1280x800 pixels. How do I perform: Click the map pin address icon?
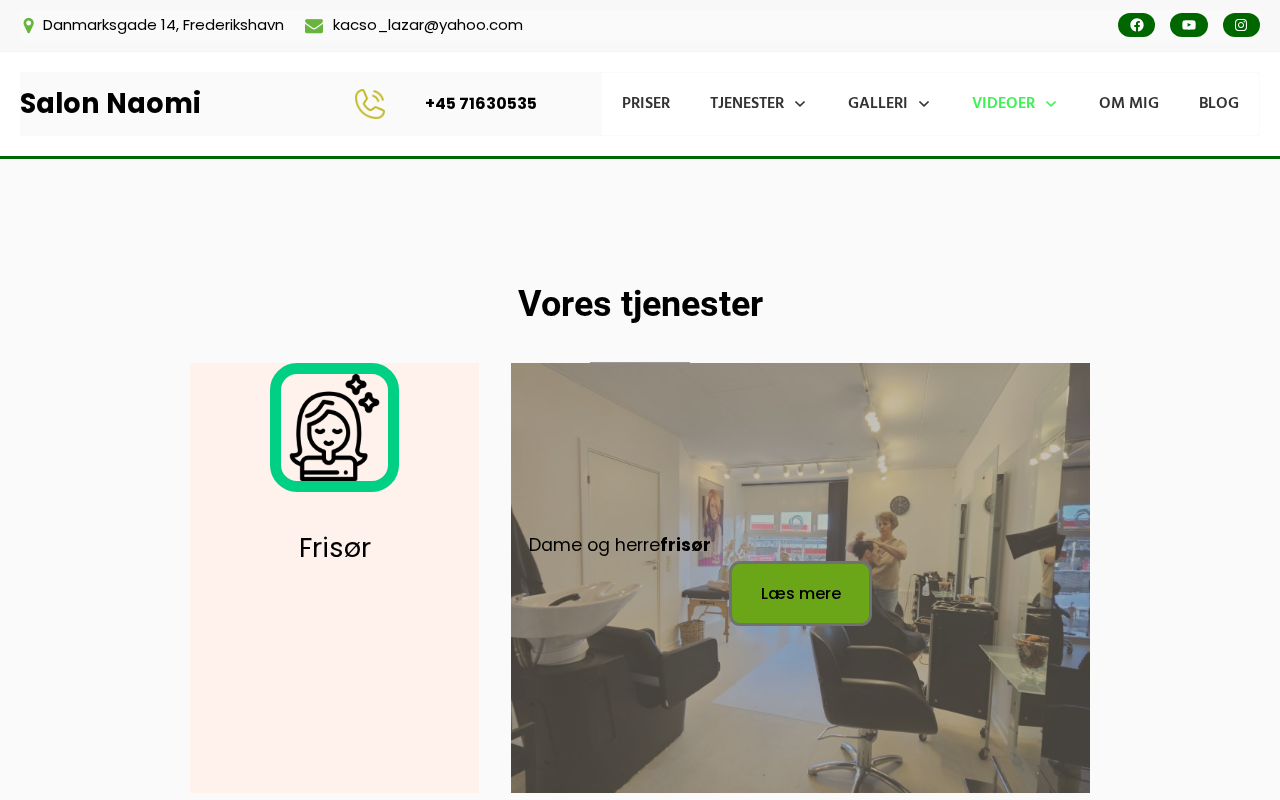(x=28, y=25)
